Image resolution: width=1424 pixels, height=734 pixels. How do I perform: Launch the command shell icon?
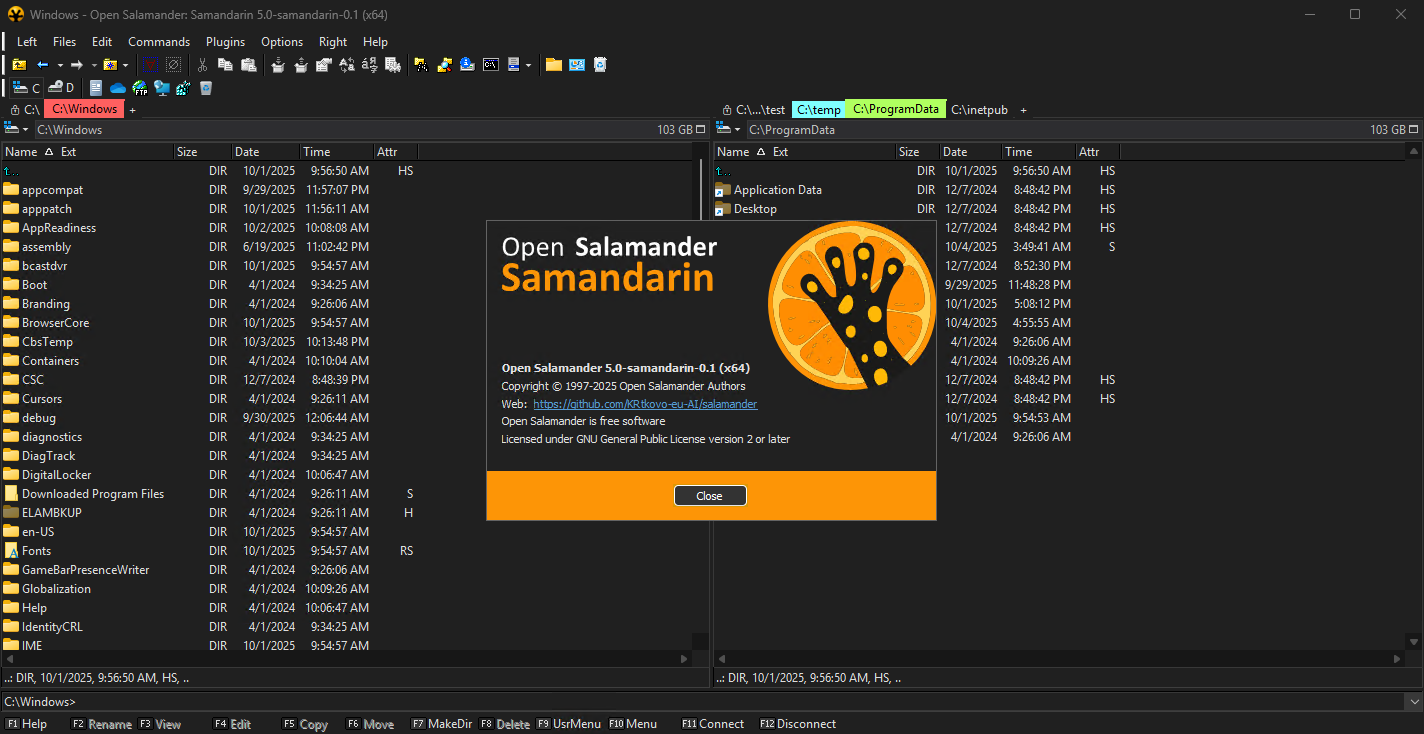490,65
